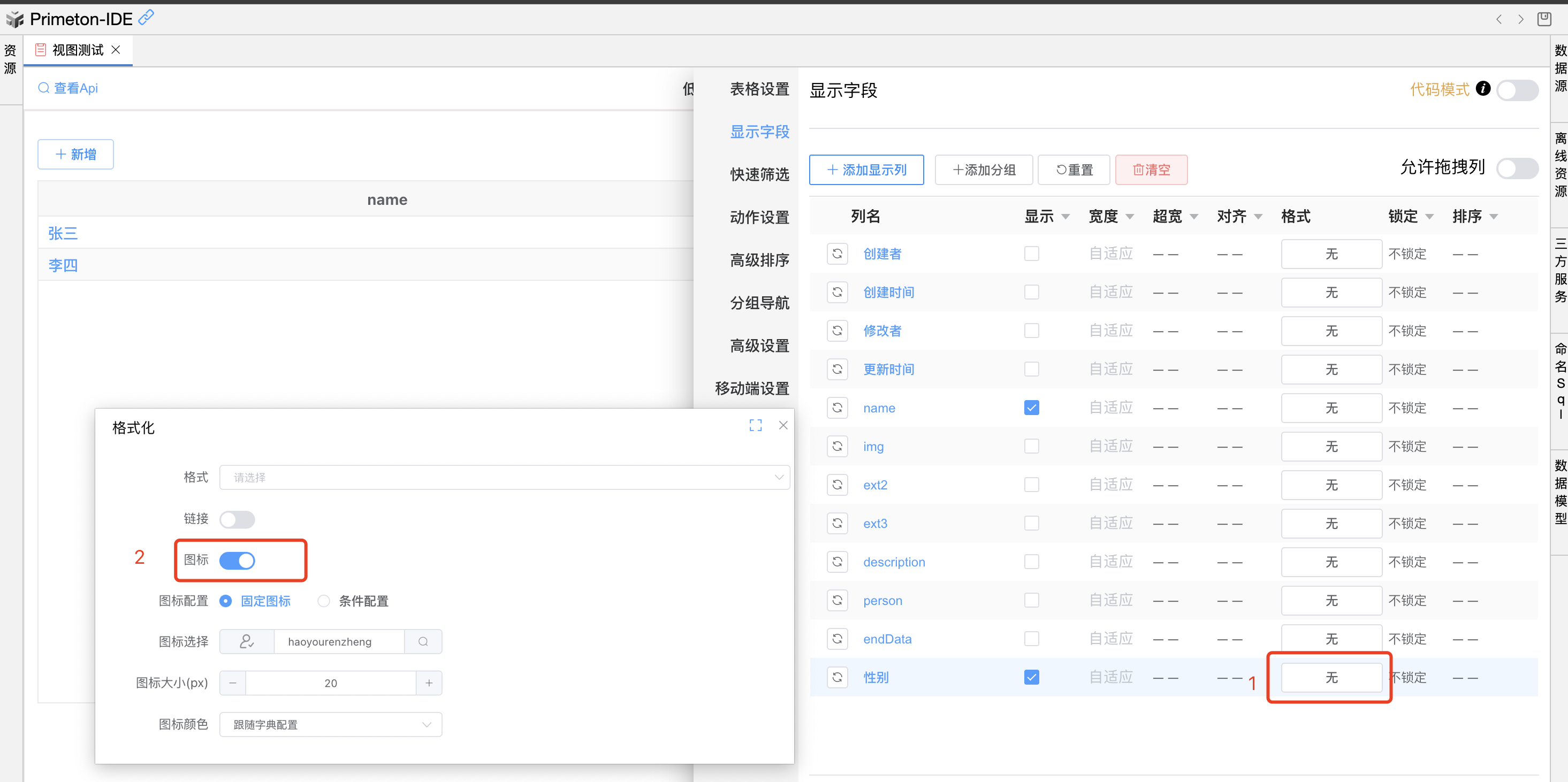The width and height of the screenshot is (1568, 782).
Task: Open the 图标颜色 dropdown
Action: (331, 724)
